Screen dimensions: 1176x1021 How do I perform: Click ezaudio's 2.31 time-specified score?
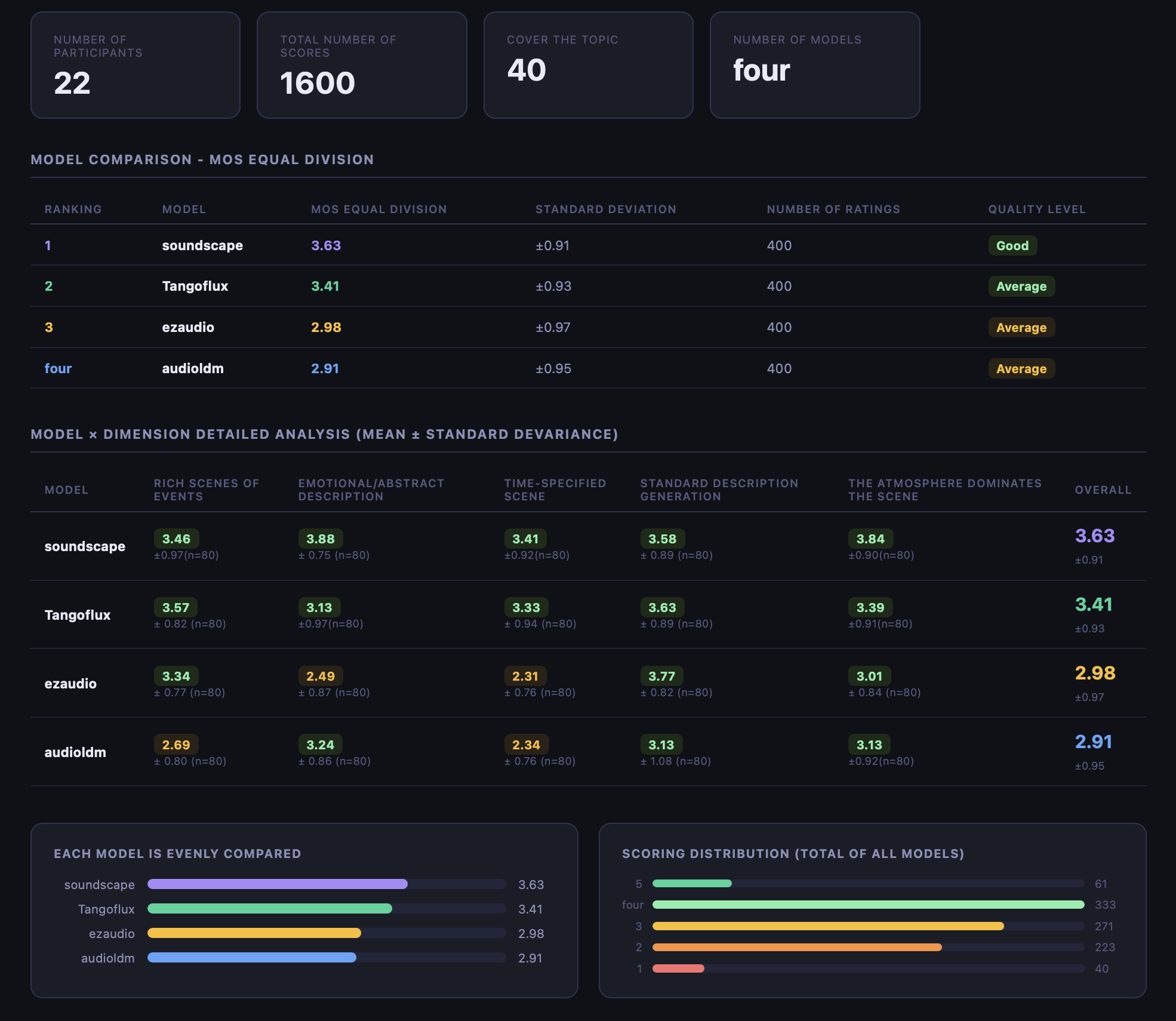(x=525, y=676)
